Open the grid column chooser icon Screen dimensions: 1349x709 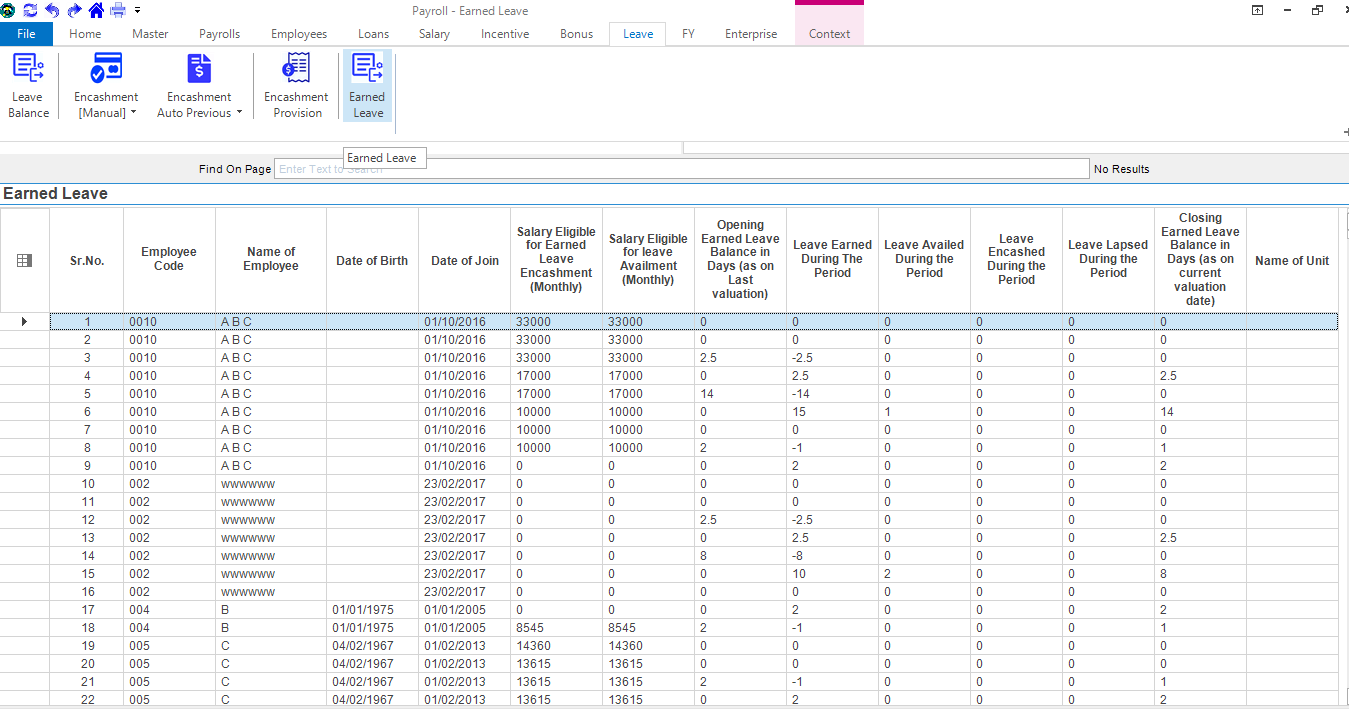pyautogui.click(x=25, y=260)
